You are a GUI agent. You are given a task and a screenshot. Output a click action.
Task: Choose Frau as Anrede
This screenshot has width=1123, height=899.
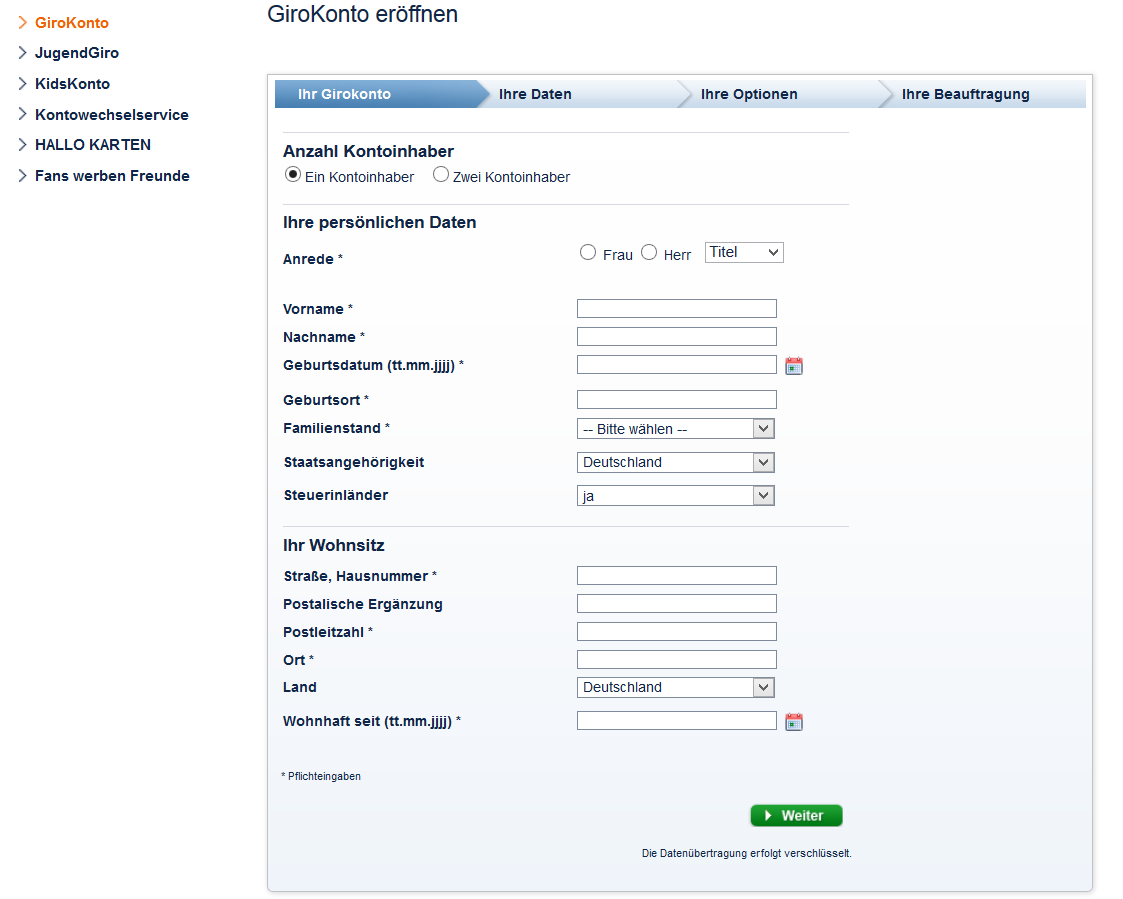click(587, 252)
